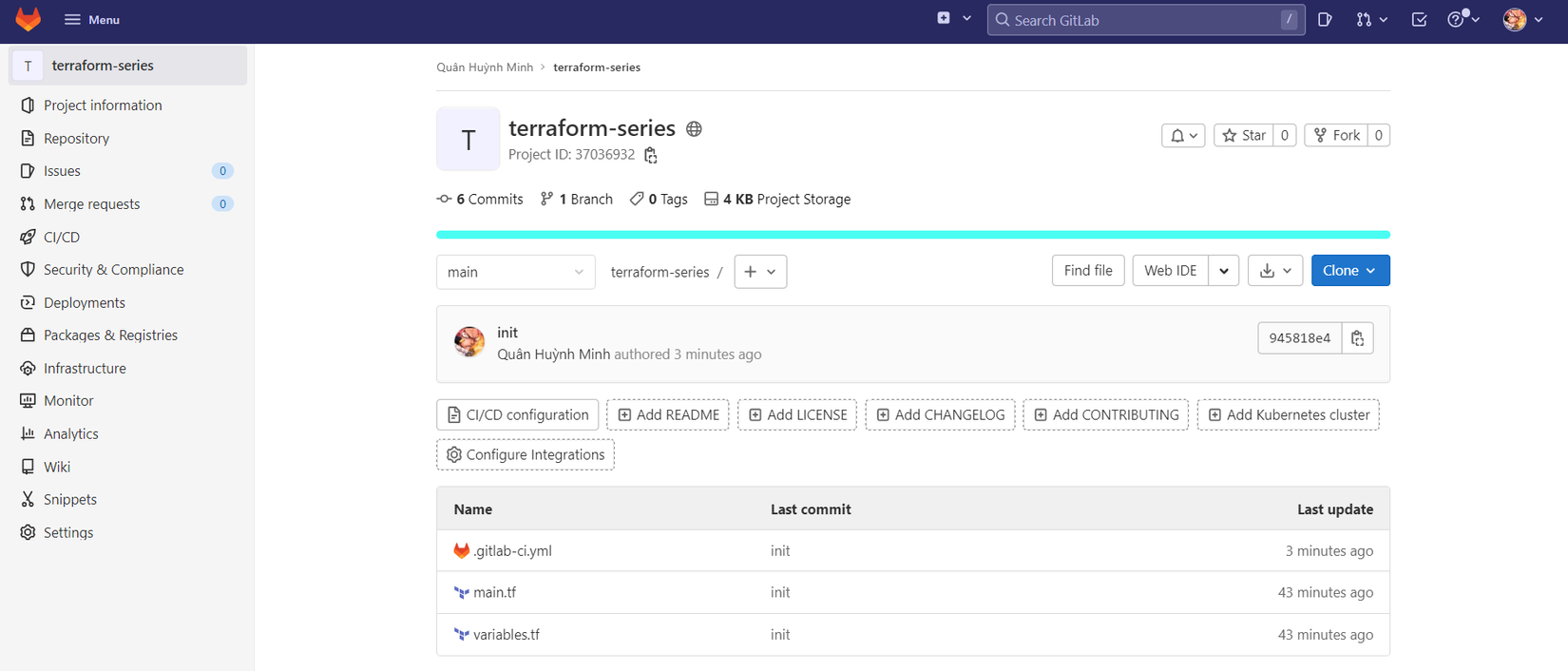Open CI/CD in the sidebar
1568x671 pixels.
coord(62,237)
